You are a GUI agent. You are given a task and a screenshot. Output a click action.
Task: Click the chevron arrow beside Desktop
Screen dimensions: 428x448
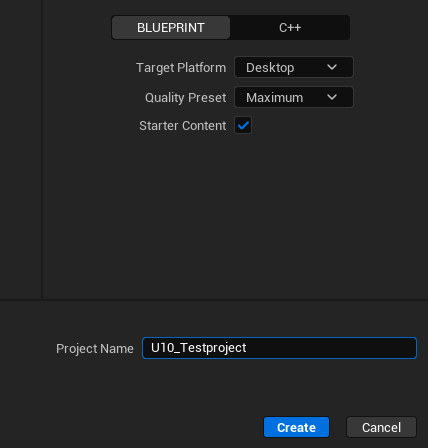(x=332, y=67)
